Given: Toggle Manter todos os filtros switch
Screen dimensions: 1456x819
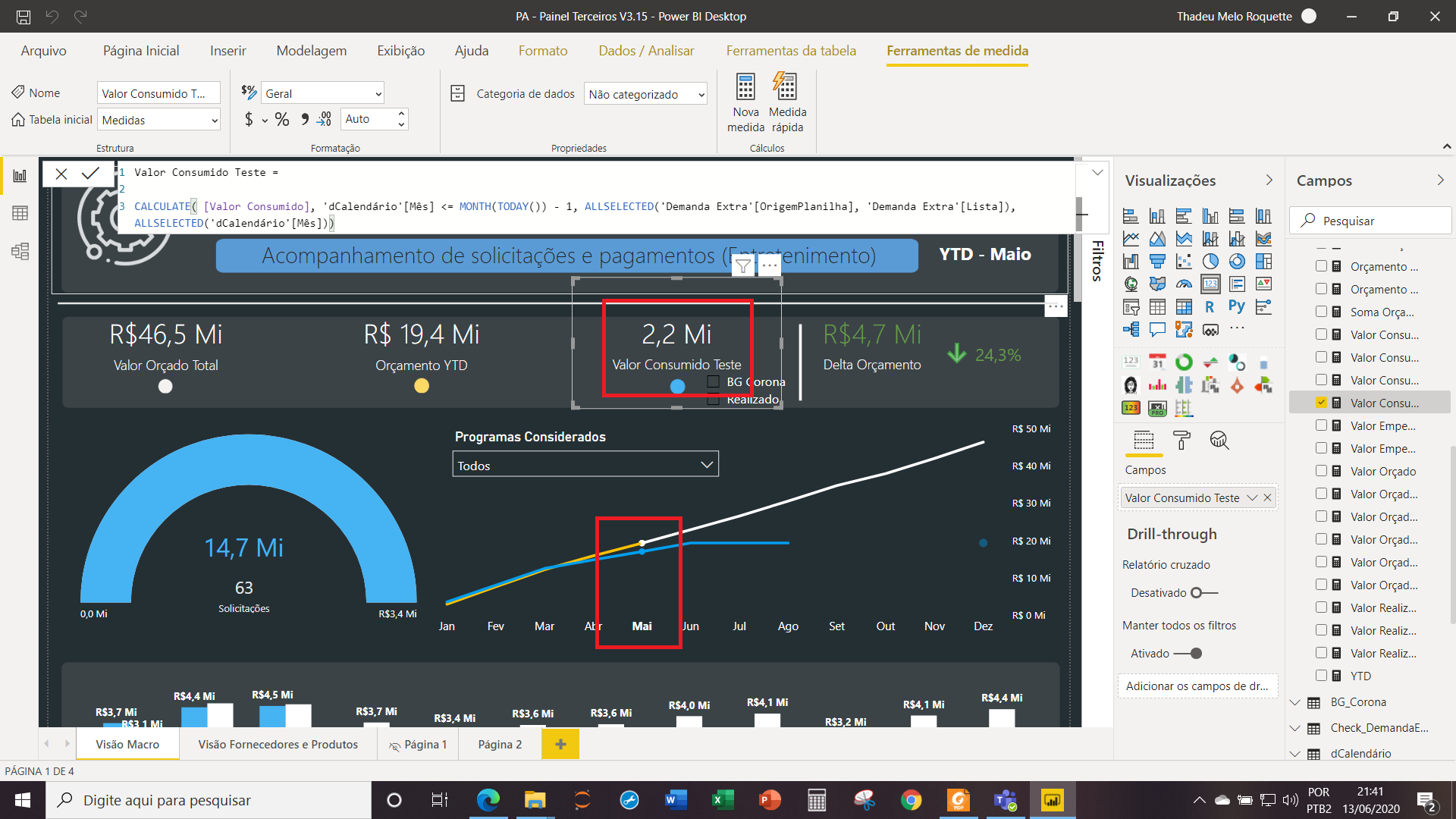Looking at the screenshot, I should click(1188, 654).
